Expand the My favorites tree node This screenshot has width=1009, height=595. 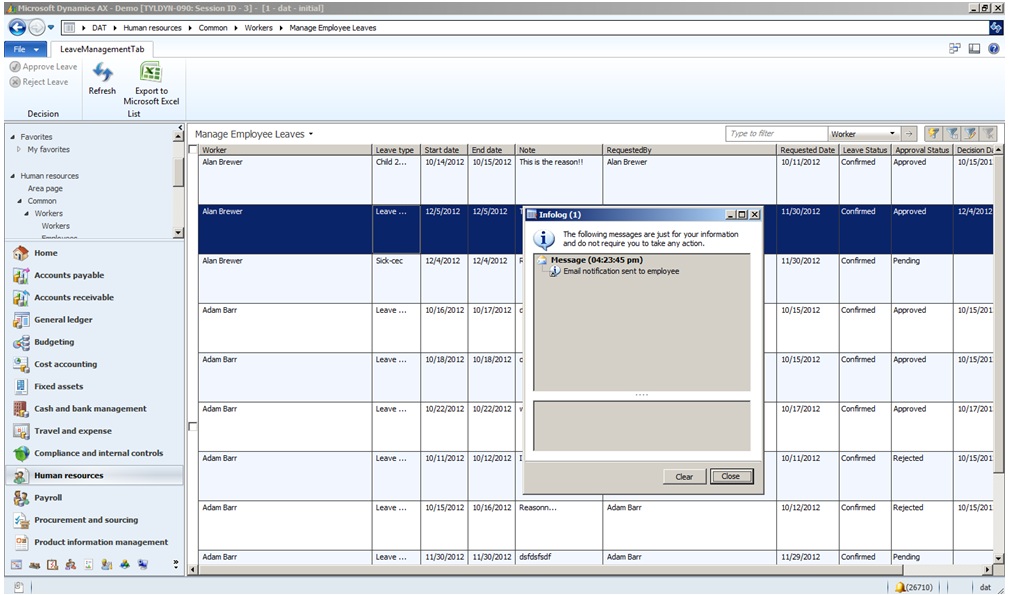click(x=19, y=149)
